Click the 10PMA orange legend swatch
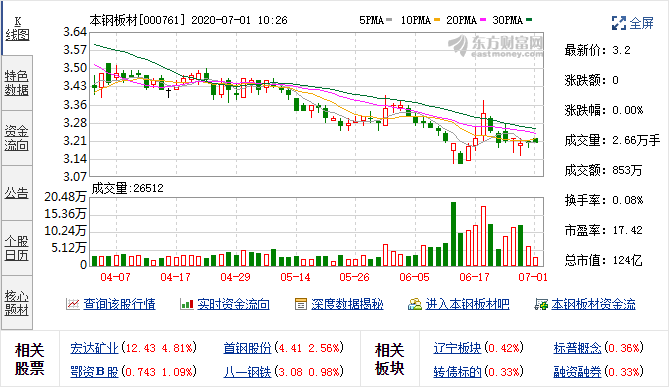The height and width of the screenshot is (387, 670). point(437,20)
